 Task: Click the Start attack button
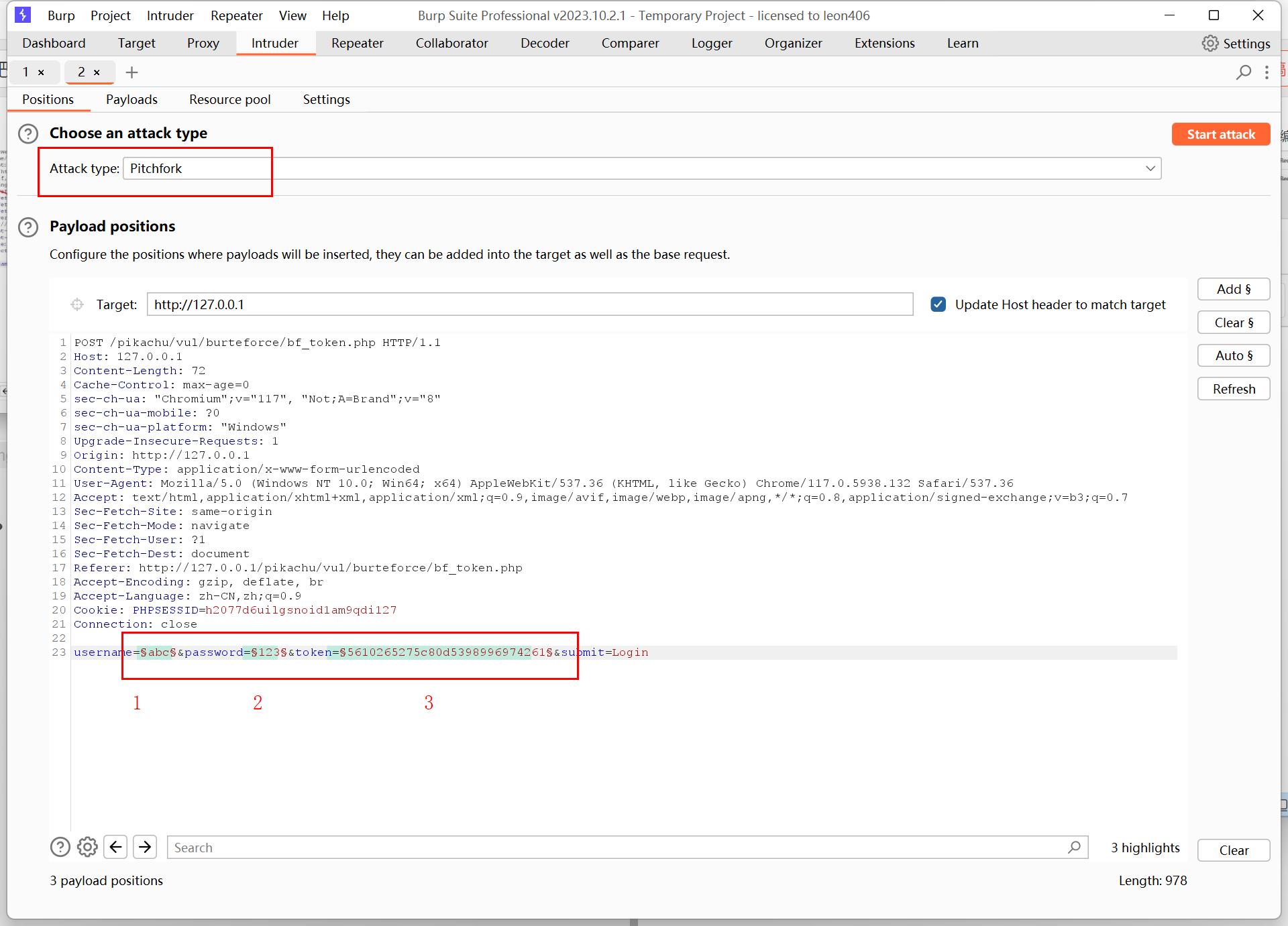pos(1221,134)
